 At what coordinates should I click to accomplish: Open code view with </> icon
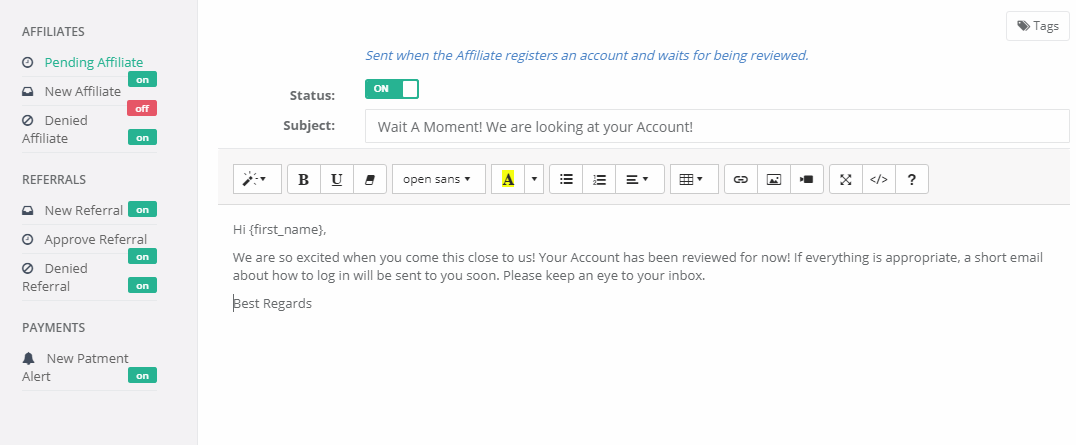[x=879, y=179]
